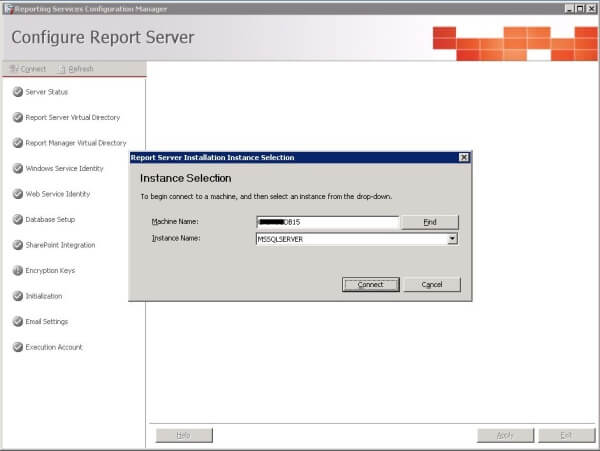Viewport: 600px width, 451px height.
Task: Click the Email Settings status icon
Action: (x=18, y=321)
